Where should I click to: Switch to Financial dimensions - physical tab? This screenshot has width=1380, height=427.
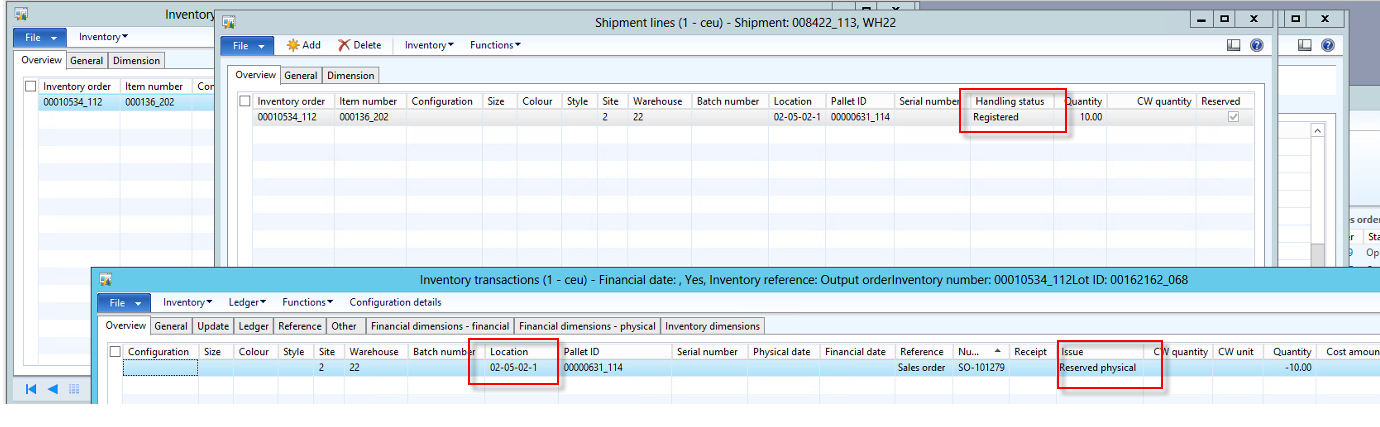[x=587, y=326]
